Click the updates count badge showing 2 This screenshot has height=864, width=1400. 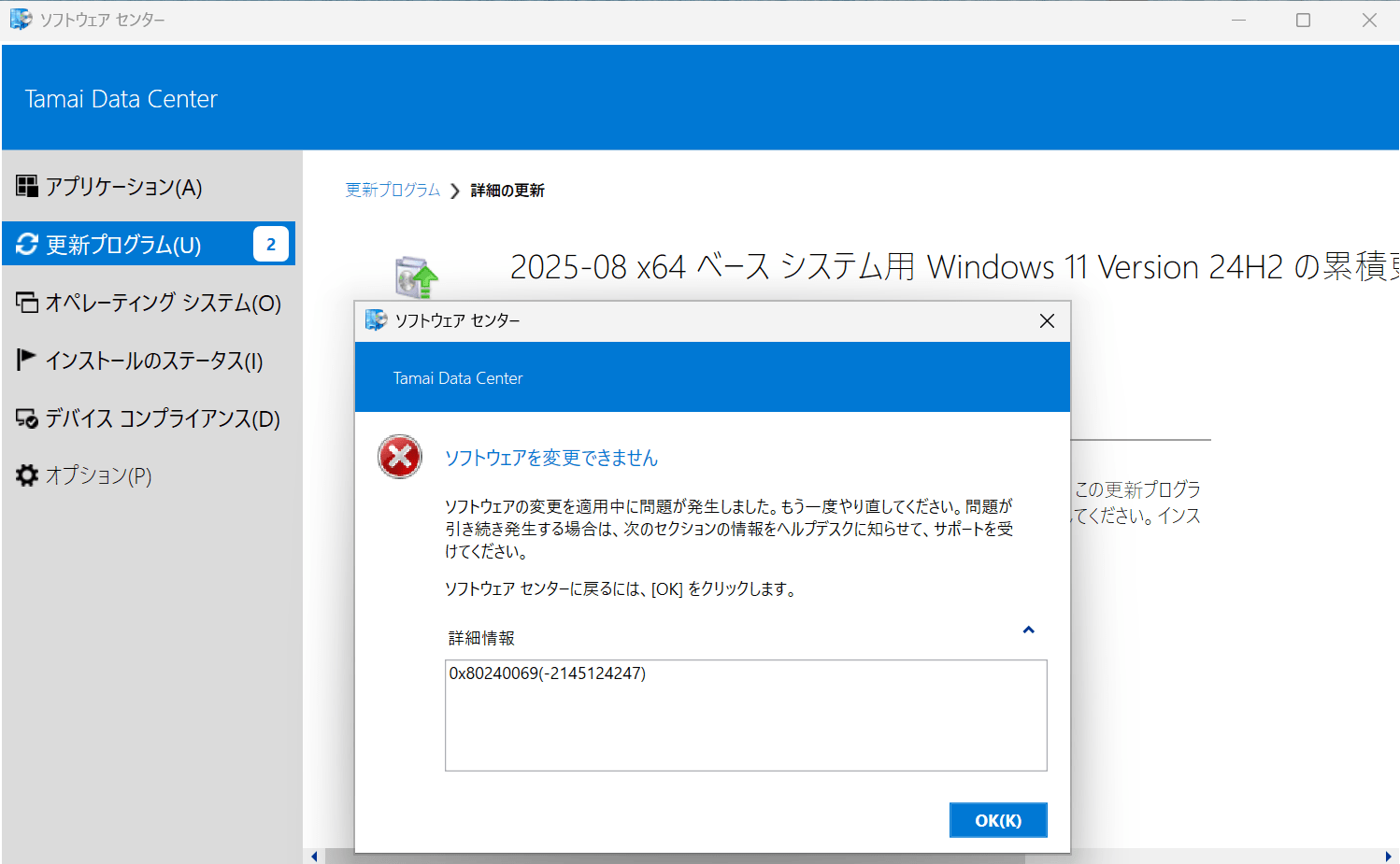coord(270,244)
